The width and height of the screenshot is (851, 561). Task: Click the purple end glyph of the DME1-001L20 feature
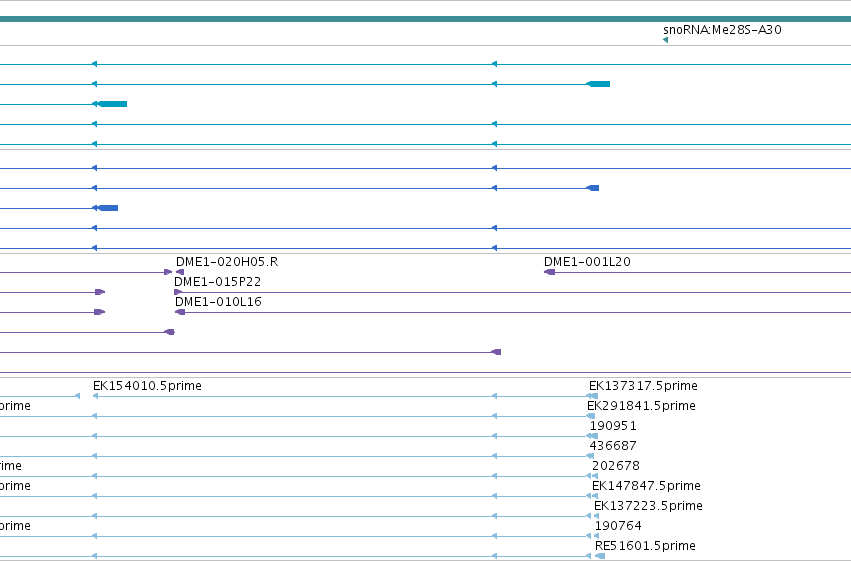coord(549,272)
